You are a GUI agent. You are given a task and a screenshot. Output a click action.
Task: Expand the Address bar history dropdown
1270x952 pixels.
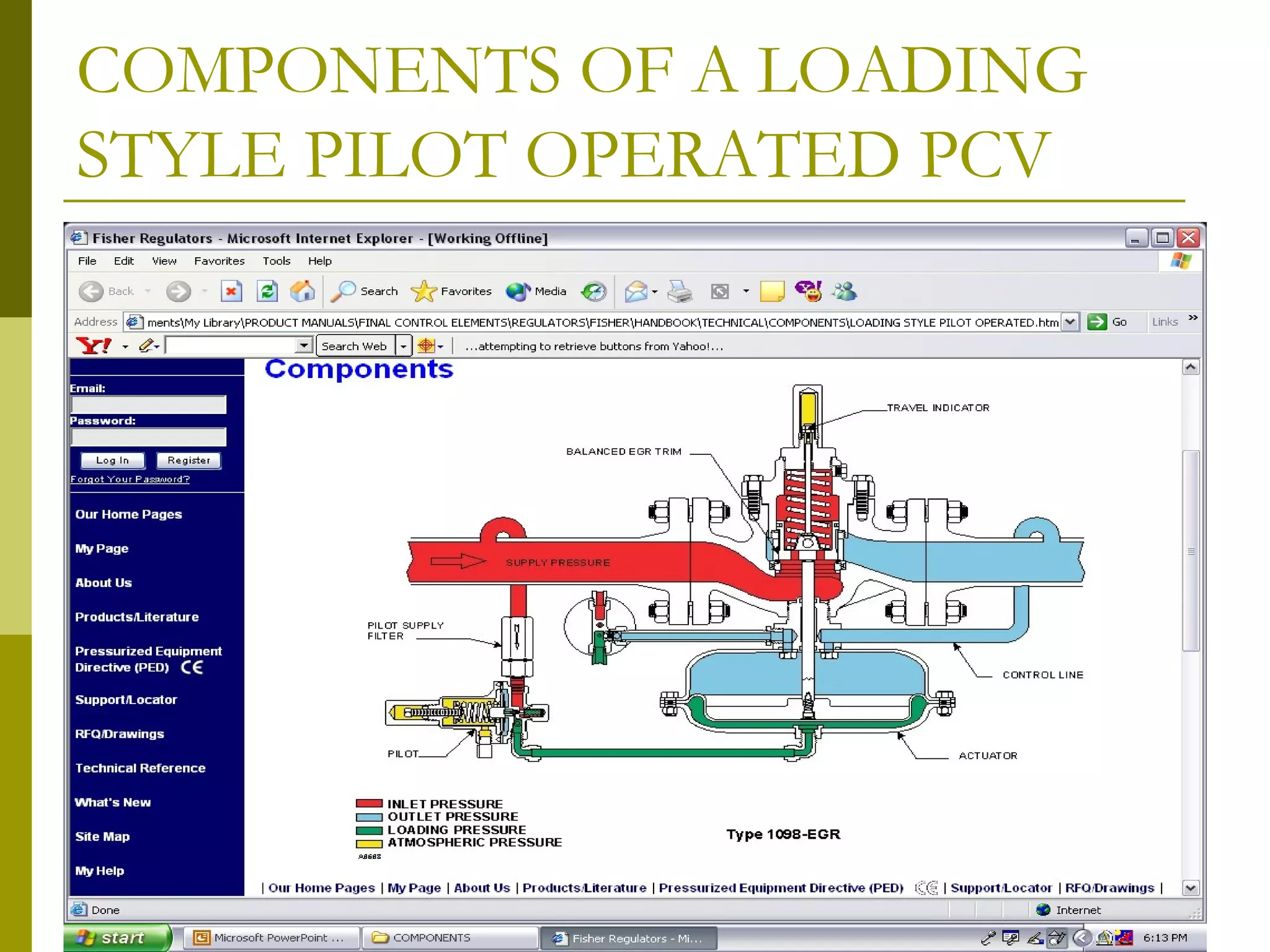[1070, 322]
